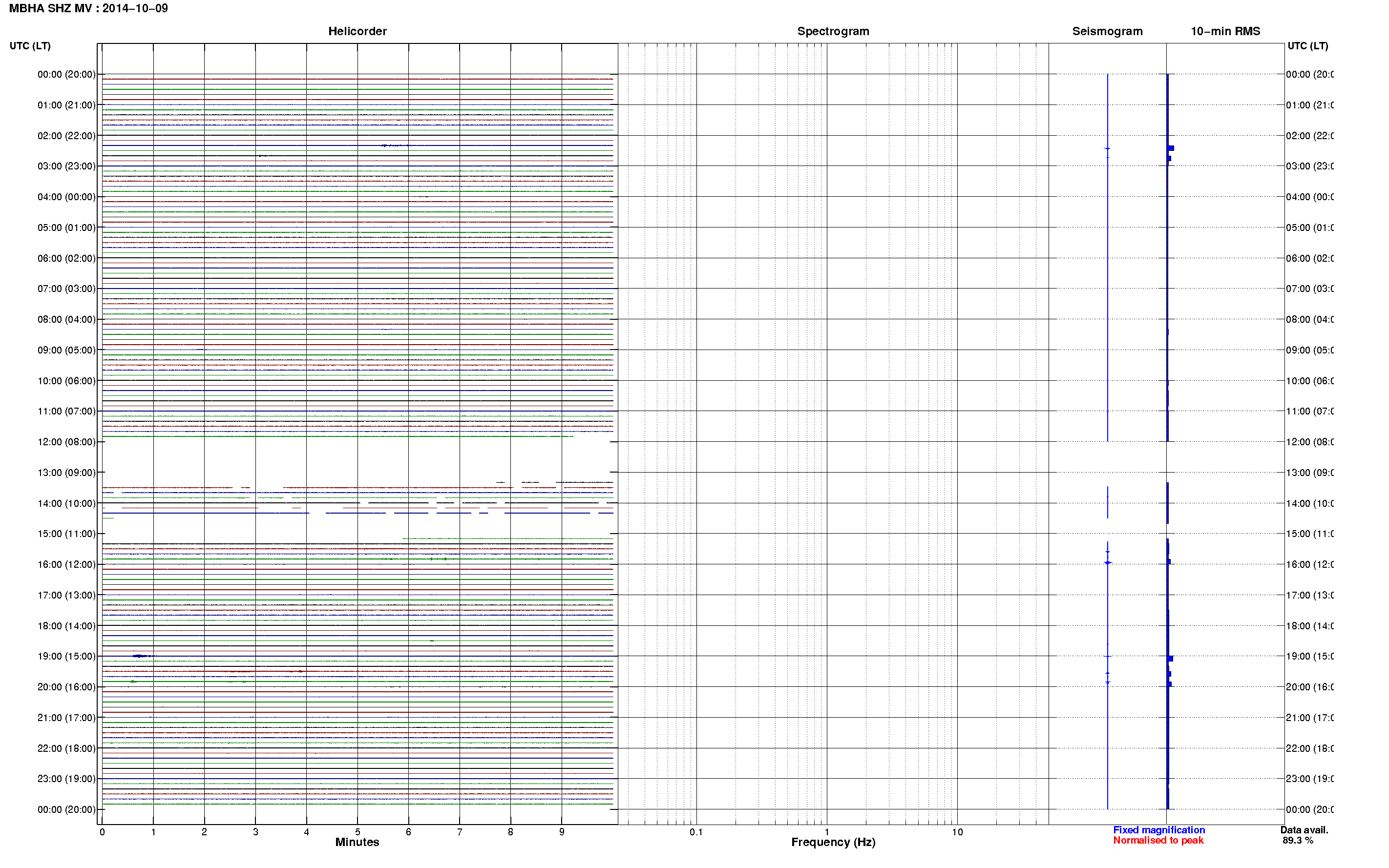Select the Minutes axis tick label "5"
This screenshot has height=868, width=1389.
358,832
